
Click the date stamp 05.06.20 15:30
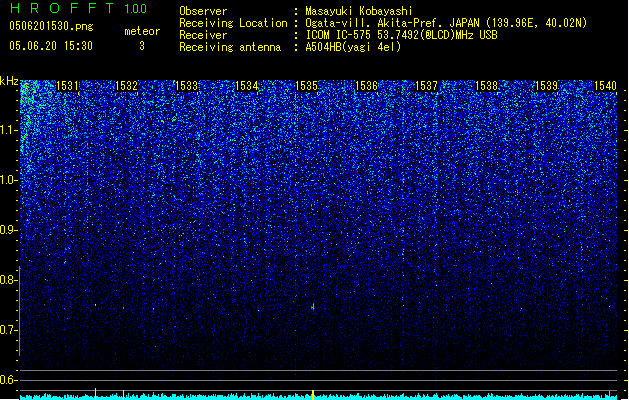(51, 46)
